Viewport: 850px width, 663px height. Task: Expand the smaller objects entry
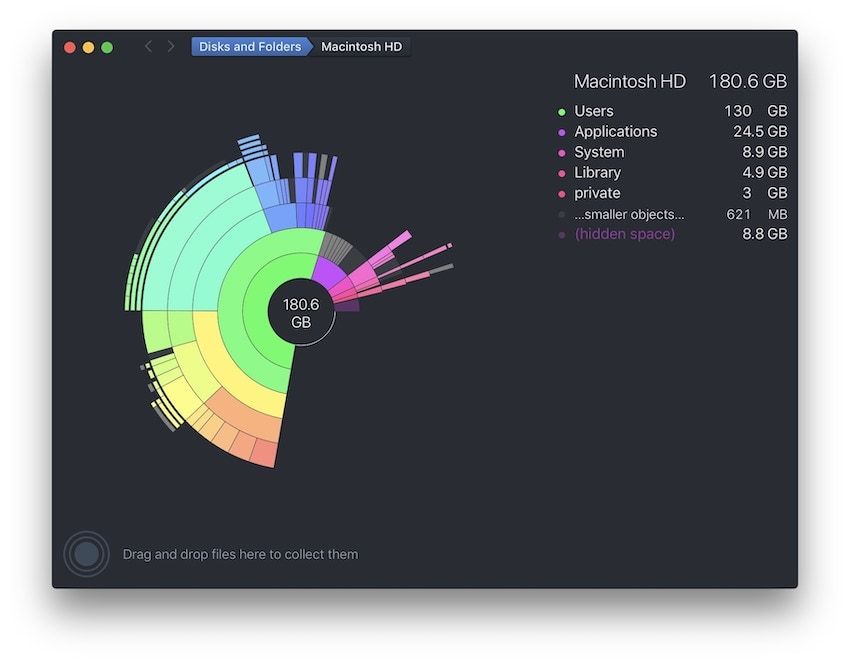tap(629, 214)
